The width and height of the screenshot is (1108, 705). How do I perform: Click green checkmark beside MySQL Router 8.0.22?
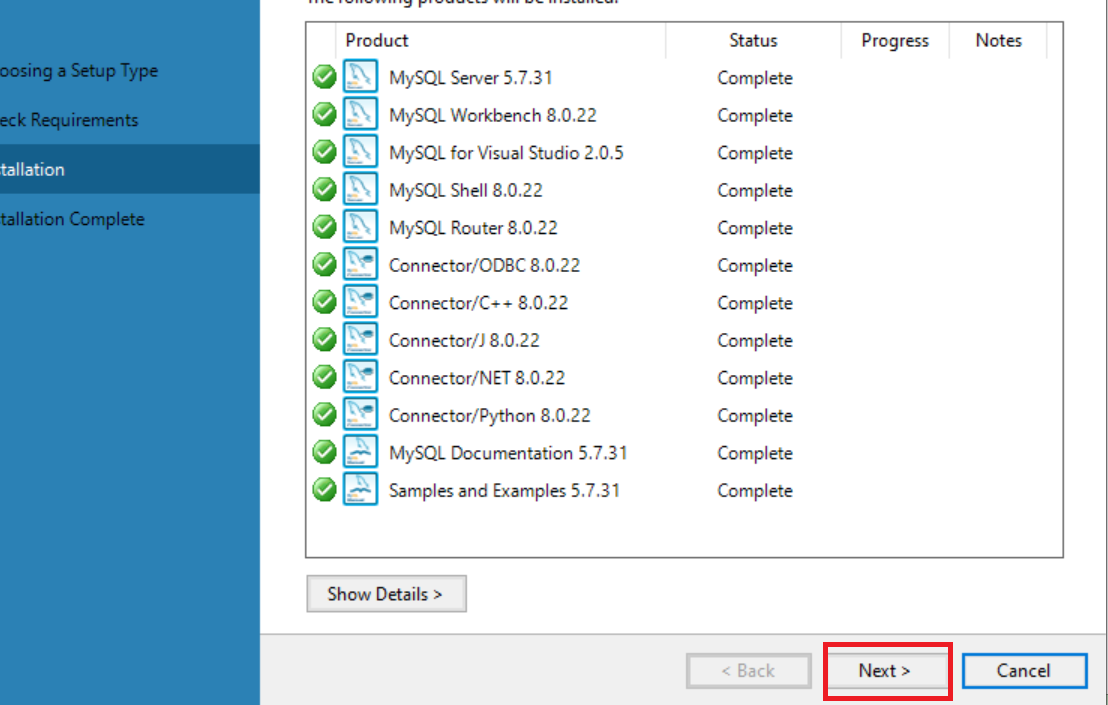pos(324,226)
